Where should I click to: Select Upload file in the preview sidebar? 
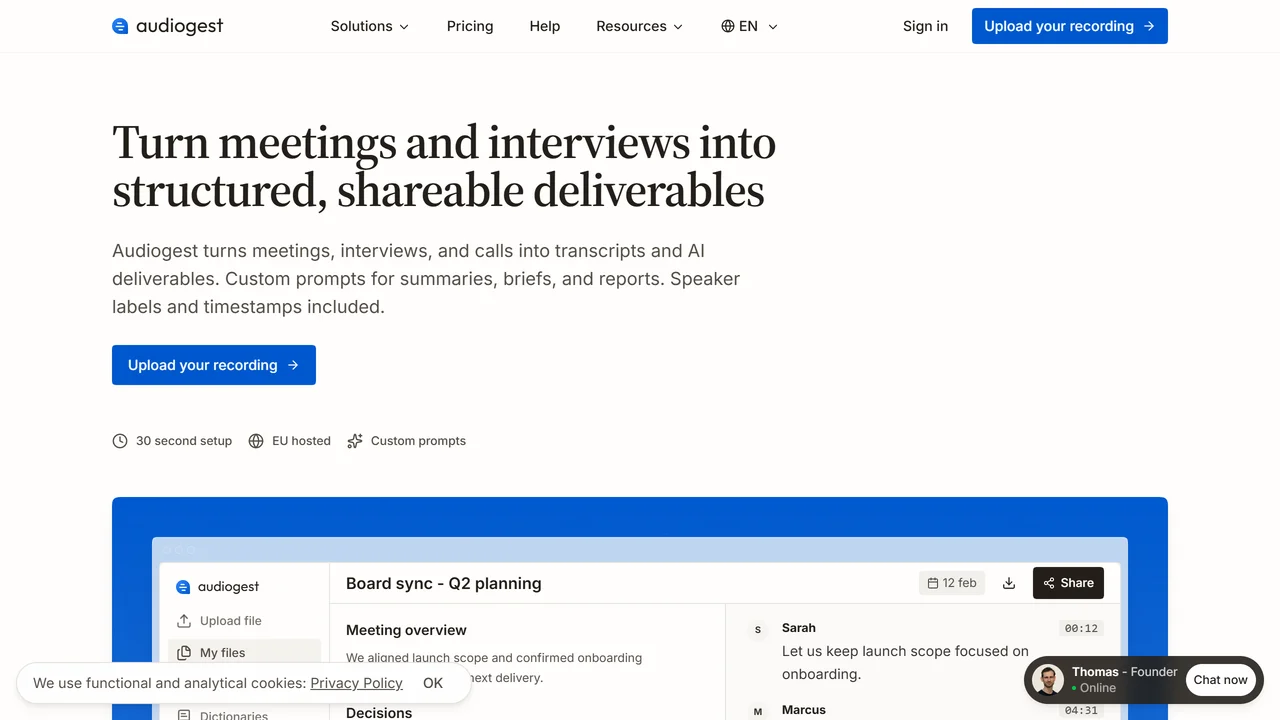pos(244,621)
